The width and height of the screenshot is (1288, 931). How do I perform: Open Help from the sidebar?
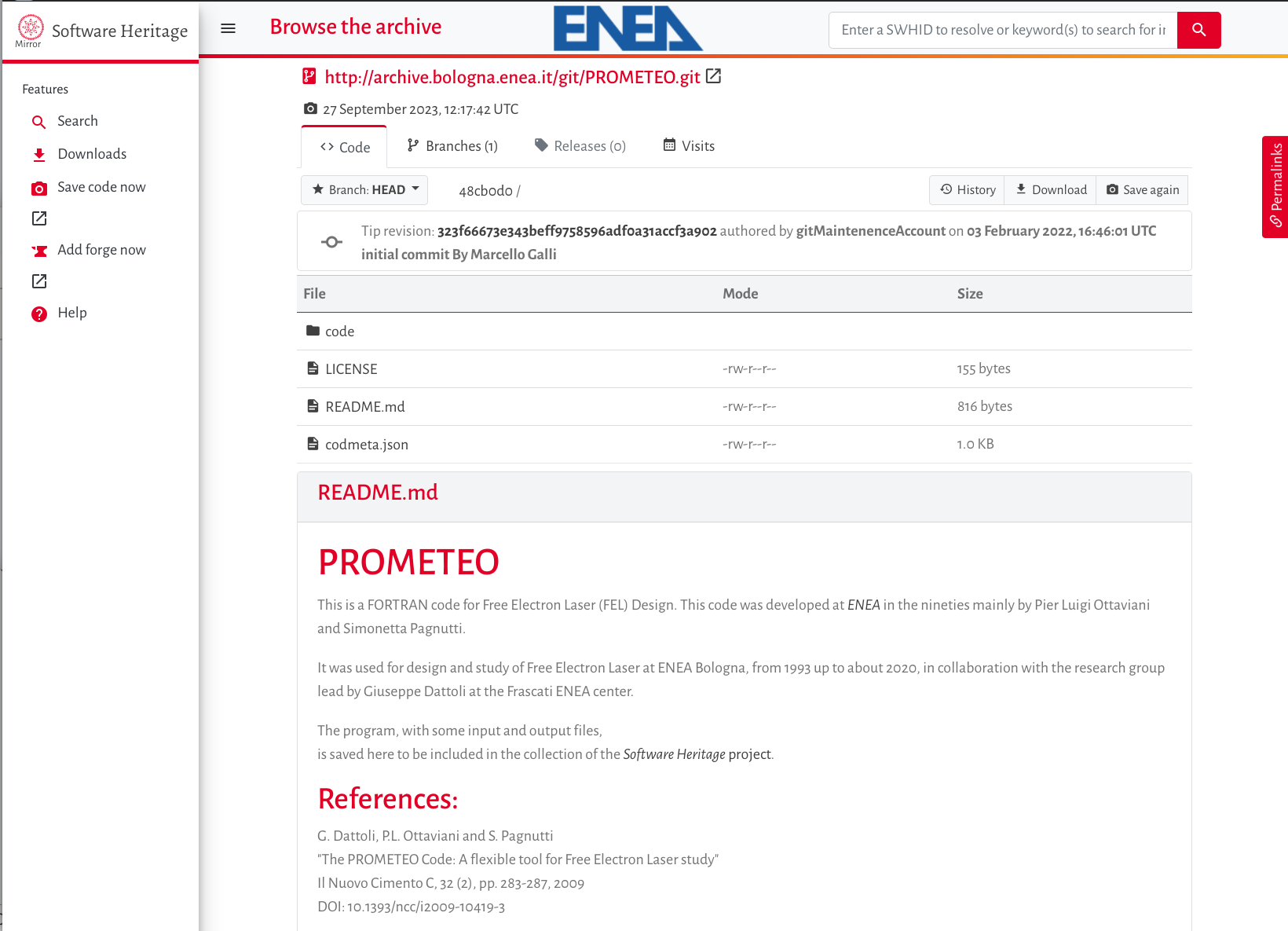tap(71, 313)
